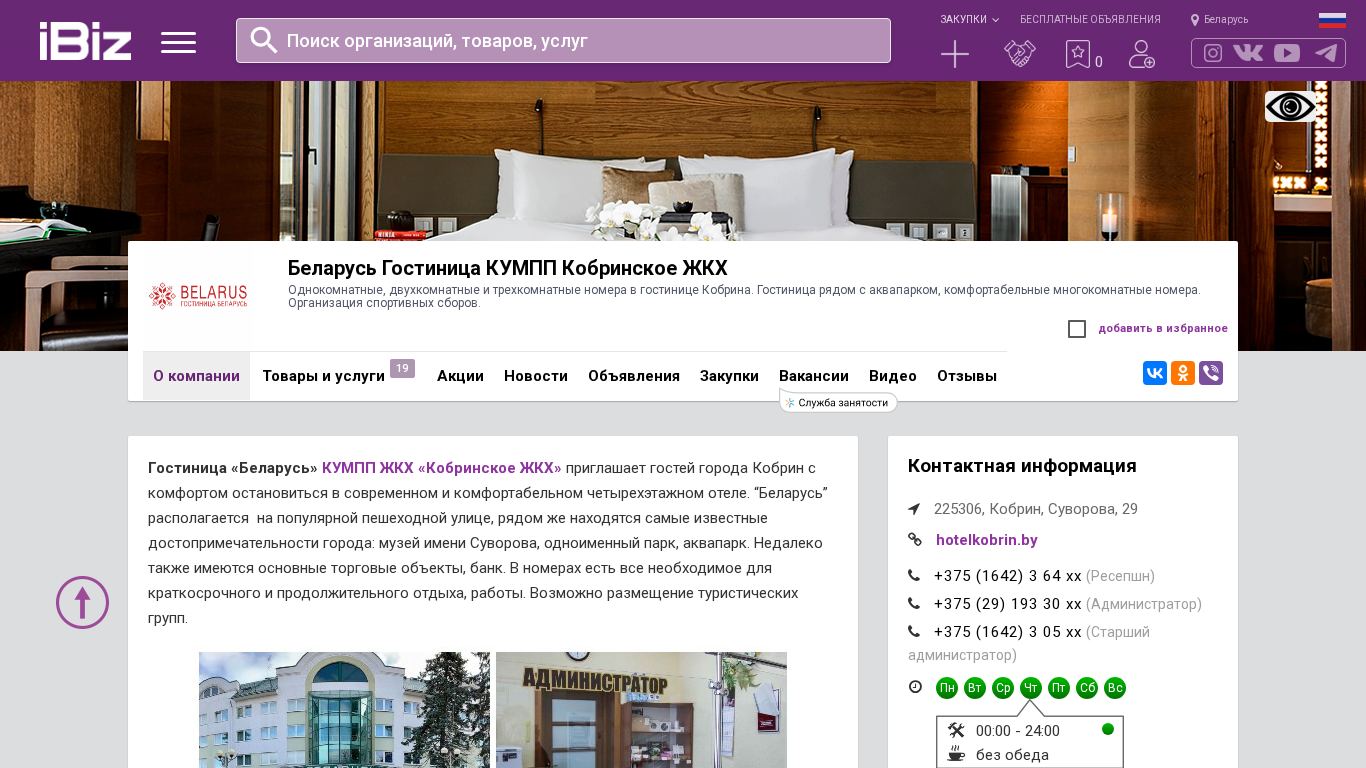The image size is (1366, 768).
Task: Share via the orange Odnoklassniki button
Action: (x=1183, y=373)
